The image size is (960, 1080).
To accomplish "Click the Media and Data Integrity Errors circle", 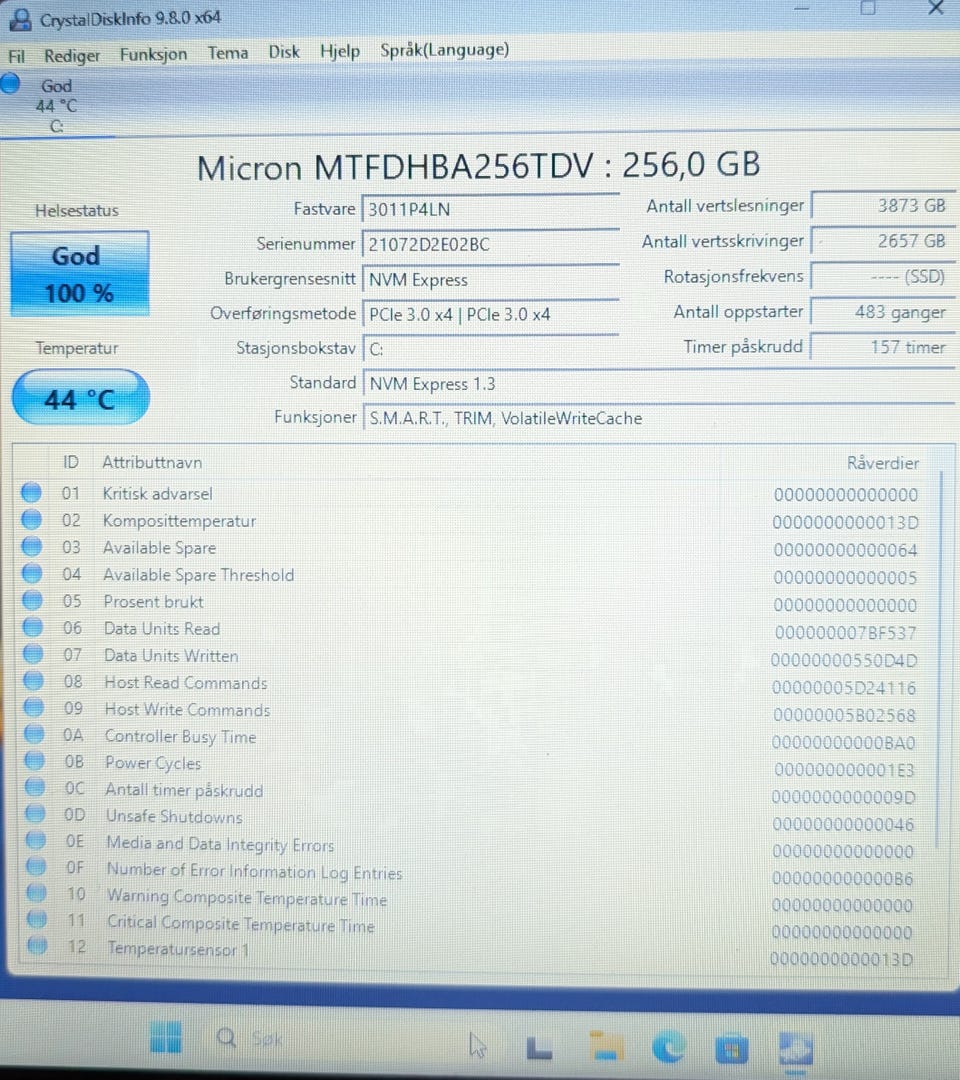I will click(36, 840).
